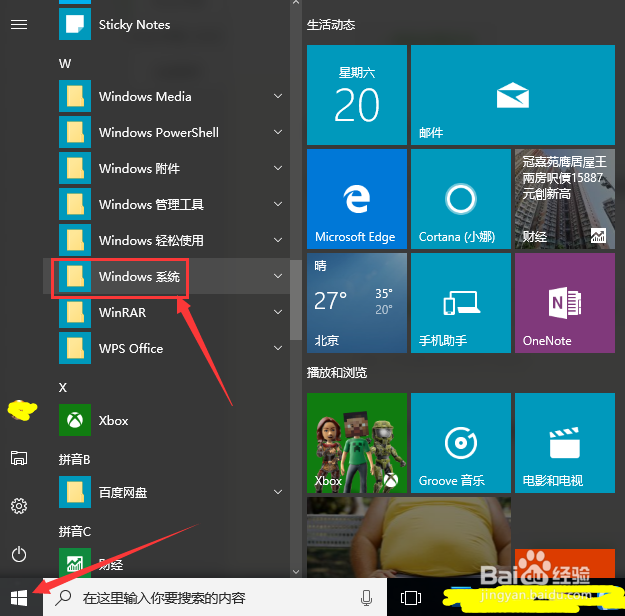625x616 pixels.
Task: Open the photo tile of the yellow shirt
Action: [409, 537]
